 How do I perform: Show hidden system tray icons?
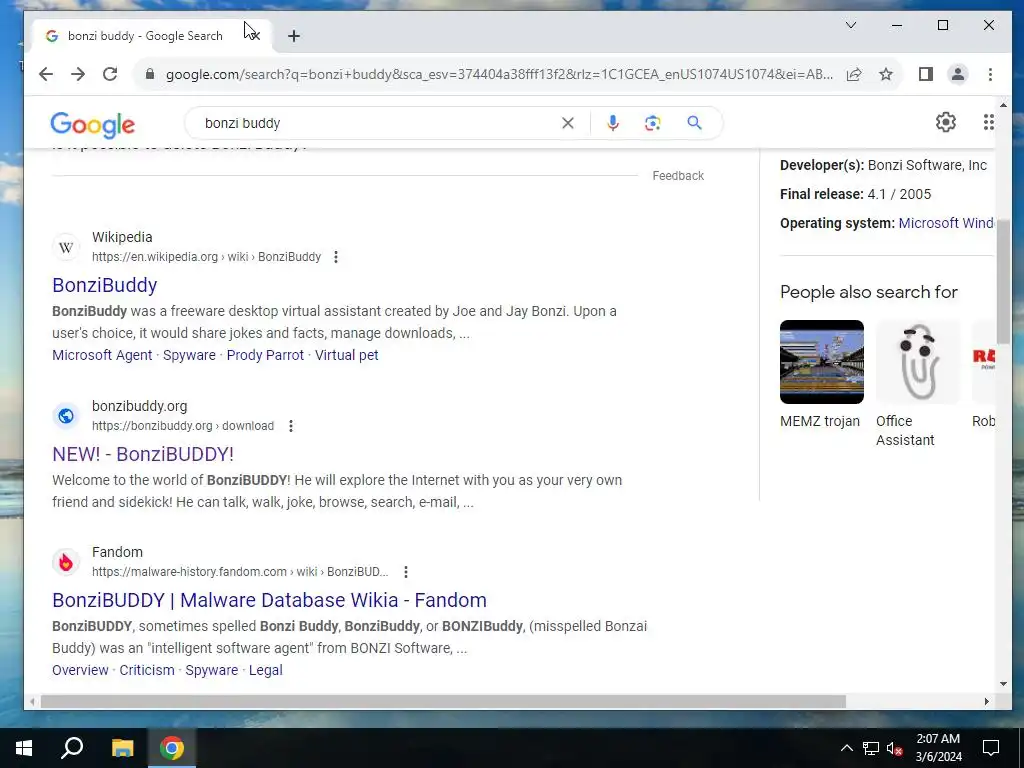click(846, 748)
